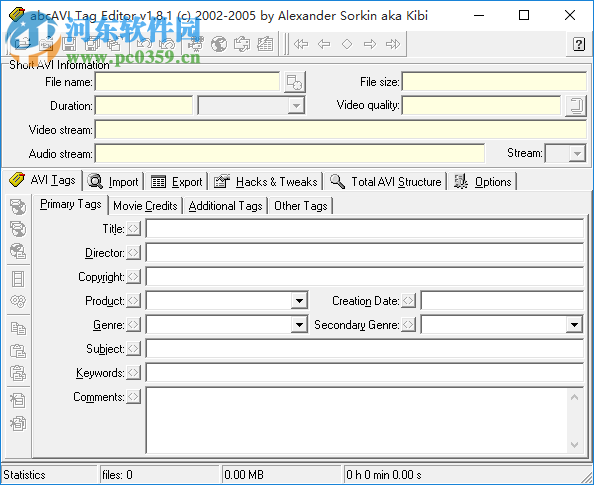594x485 pixels.
Task: Open the Export tab
Action: tap(177, 182)
